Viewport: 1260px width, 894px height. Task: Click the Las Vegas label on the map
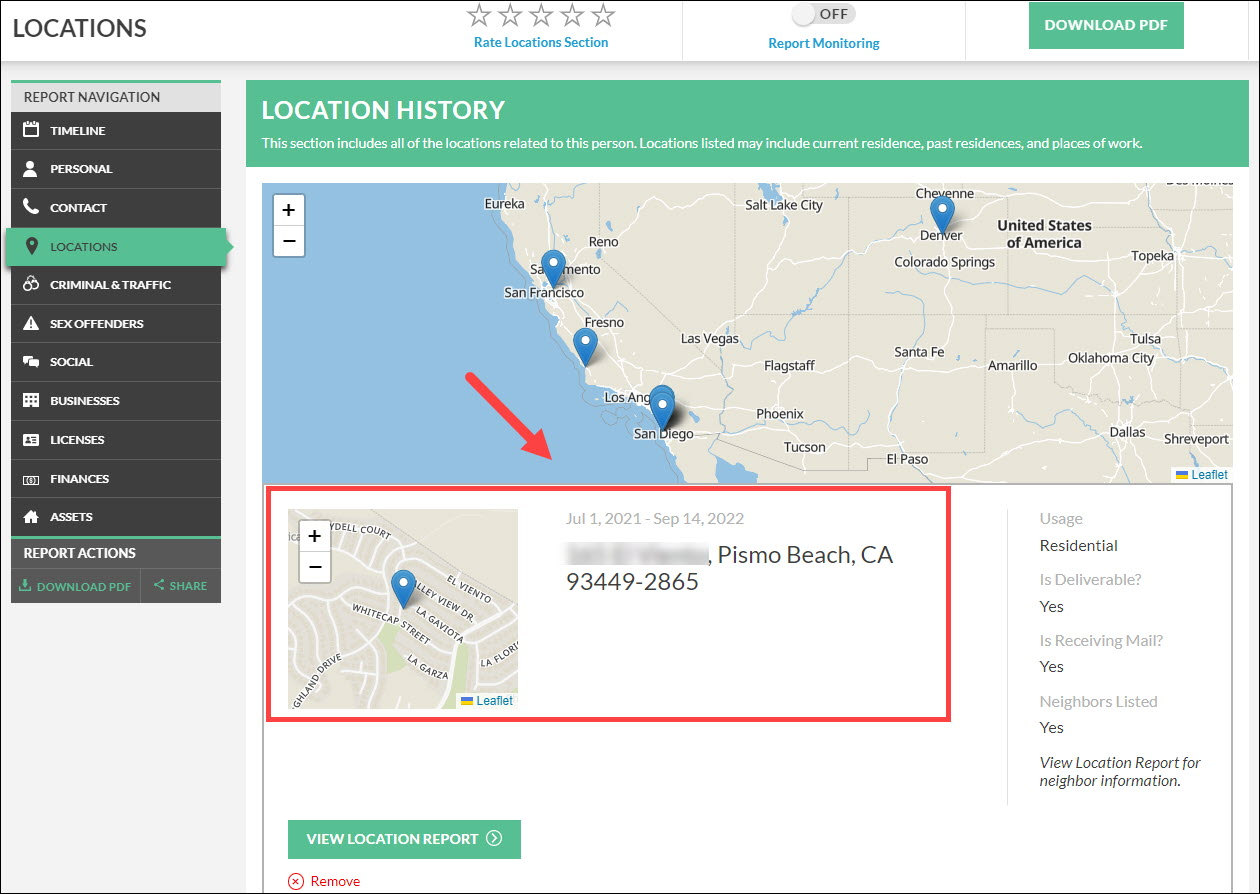coord(710,338)
